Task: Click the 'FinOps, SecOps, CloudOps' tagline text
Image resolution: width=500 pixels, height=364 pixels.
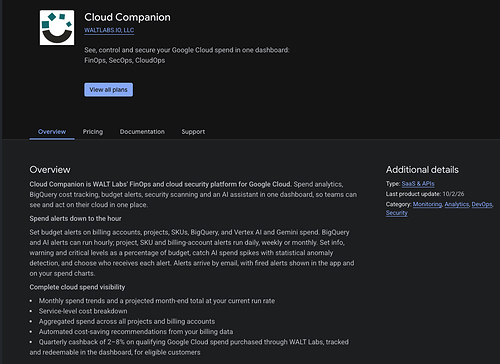Action: pyautogui.click(x=125, y=60)
